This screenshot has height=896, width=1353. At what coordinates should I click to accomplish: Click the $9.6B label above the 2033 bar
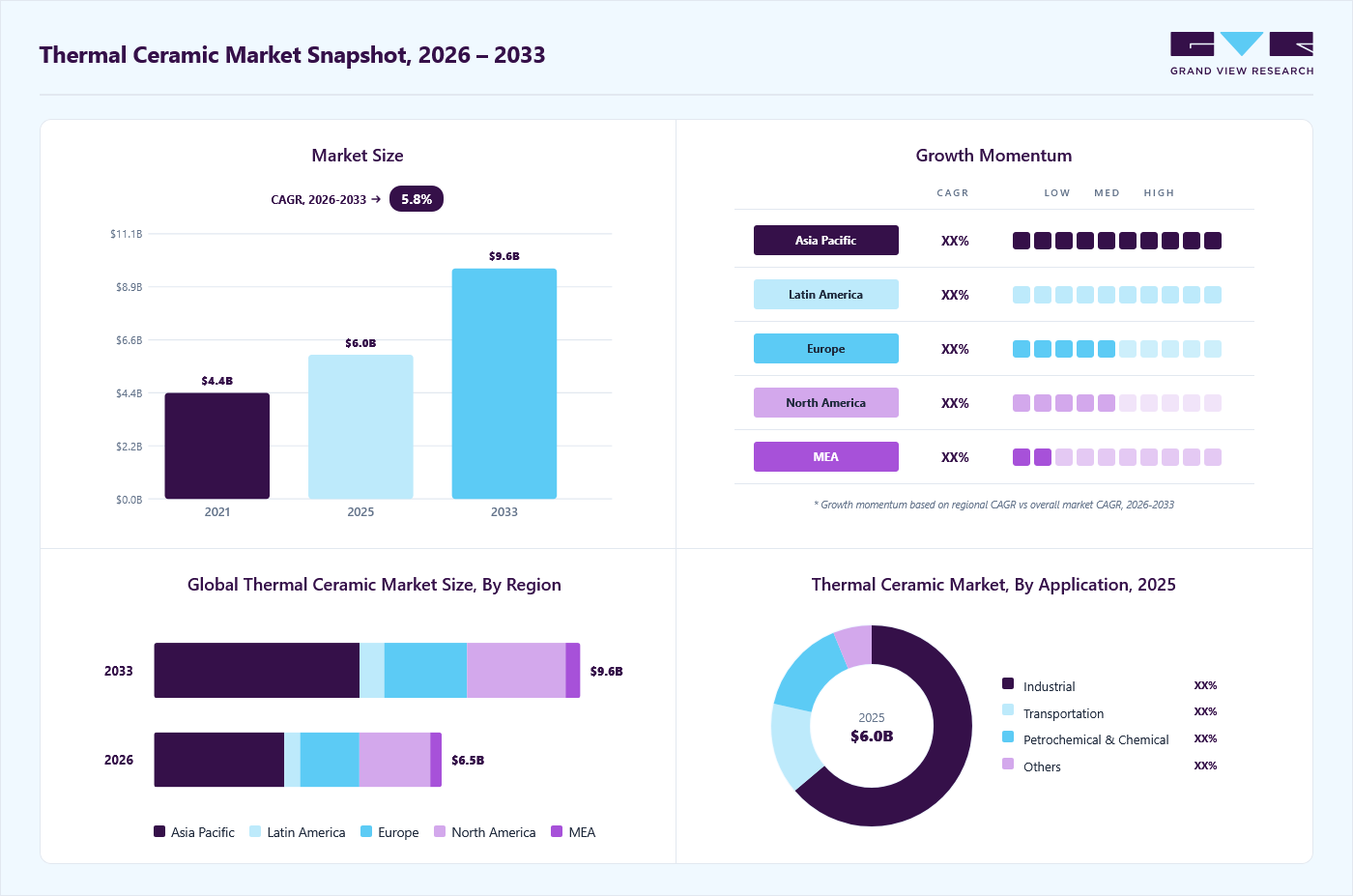click(504, 256)
